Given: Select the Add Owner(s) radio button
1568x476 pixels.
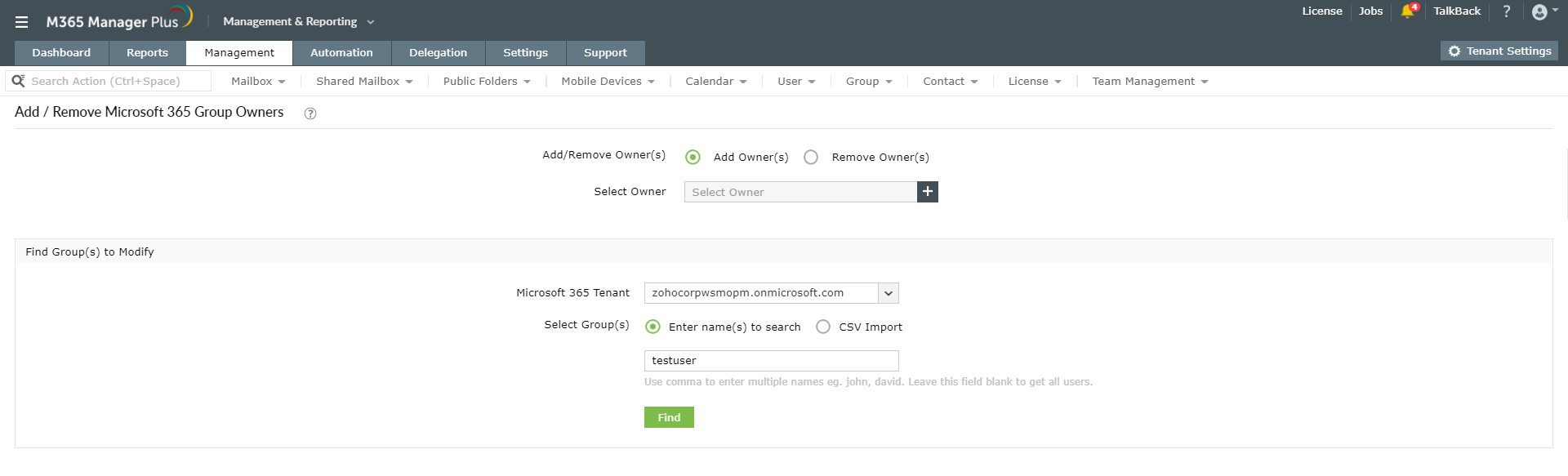Looking at the screenshot, I should tap(693, 157).
